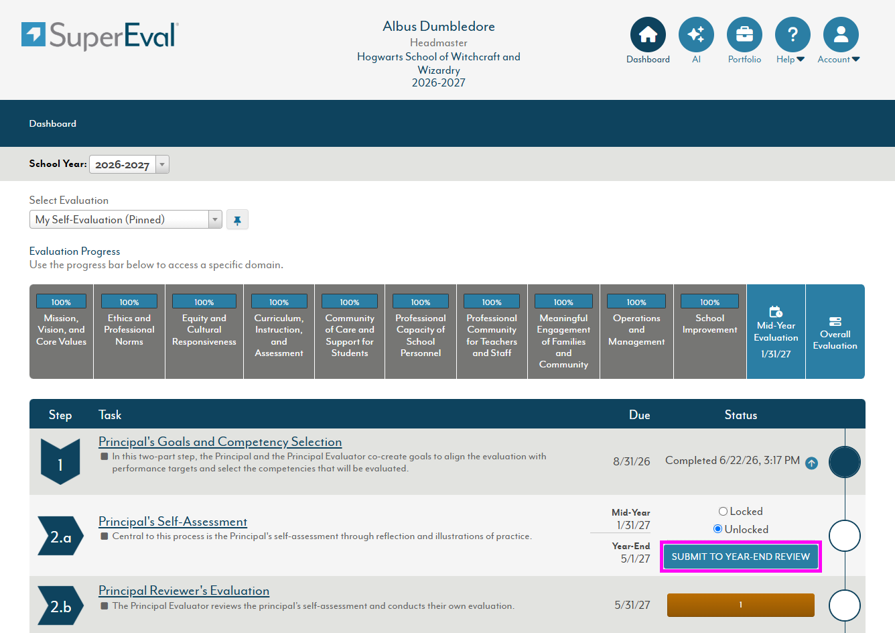This screenshot has width=895, height=633.
Task: Click the pin evaluation icon button
Action: point(237,220)
